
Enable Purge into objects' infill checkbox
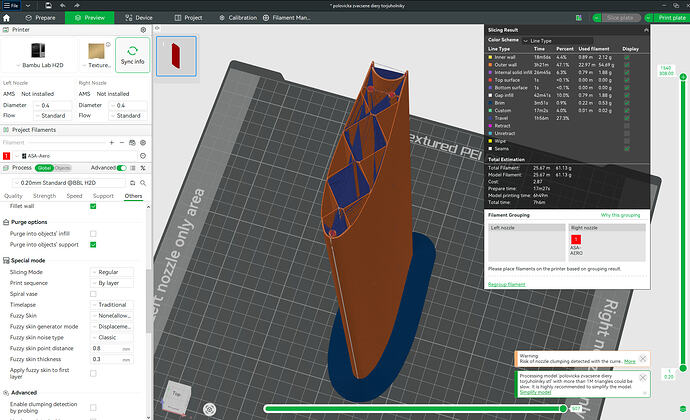click(93, 234)
